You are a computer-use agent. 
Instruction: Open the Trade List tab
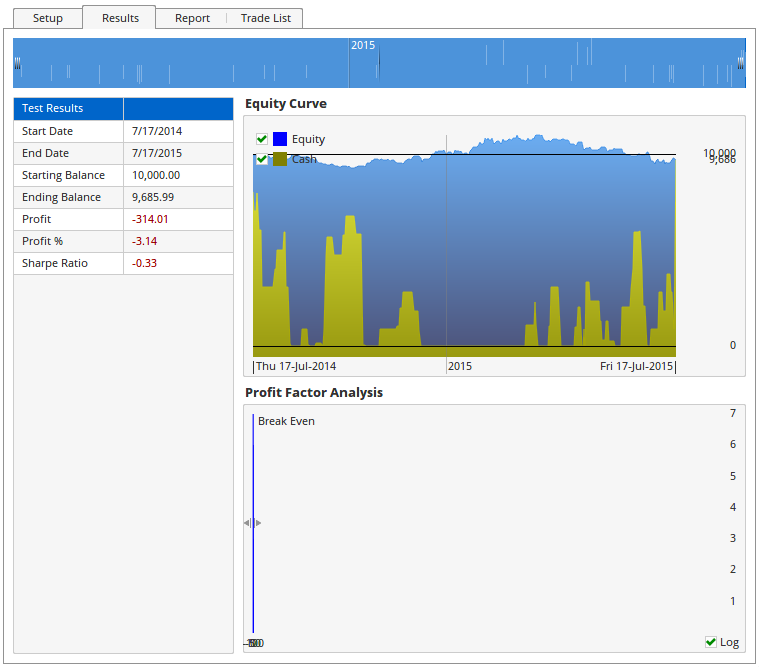[x=266, y=18]
